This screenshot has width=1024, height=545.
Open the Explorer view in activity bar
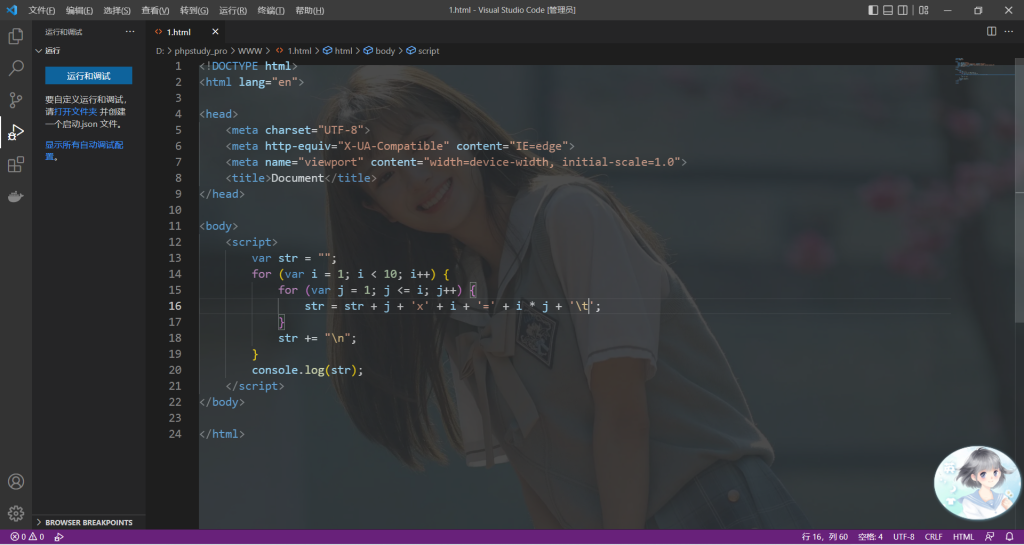[16, 36]
